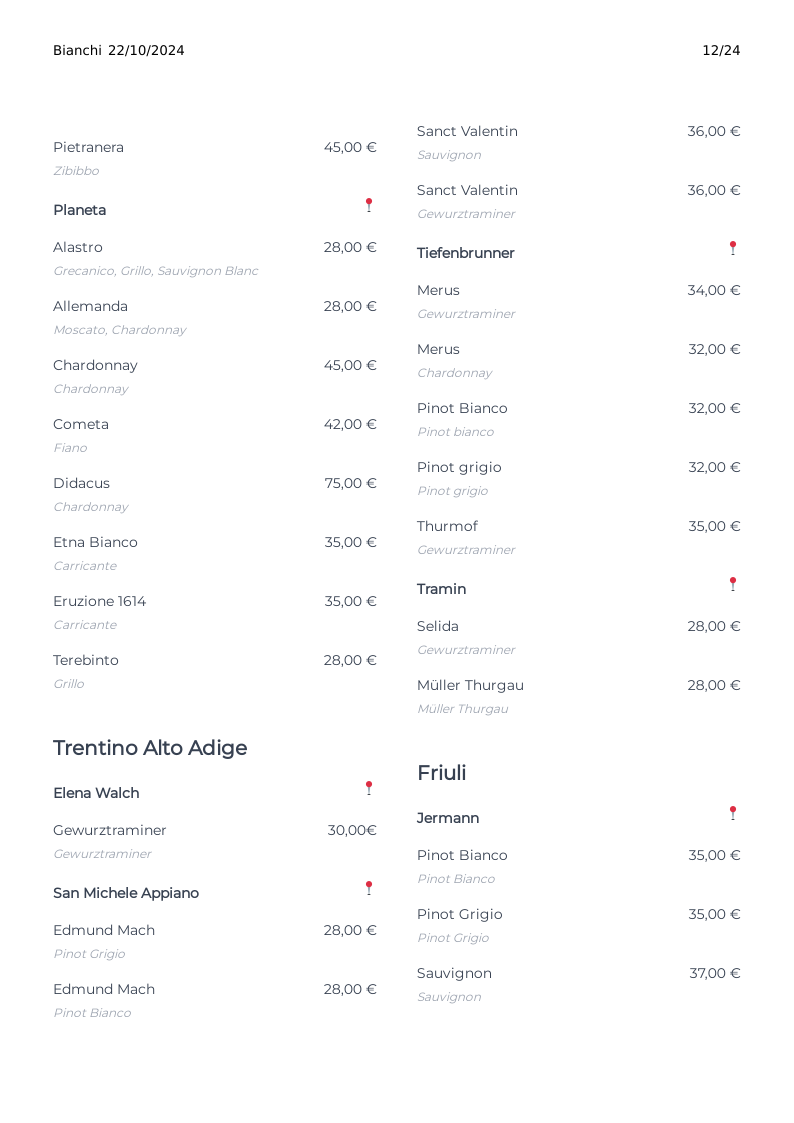Select the Planeta producer heading

tap(79, 210)
